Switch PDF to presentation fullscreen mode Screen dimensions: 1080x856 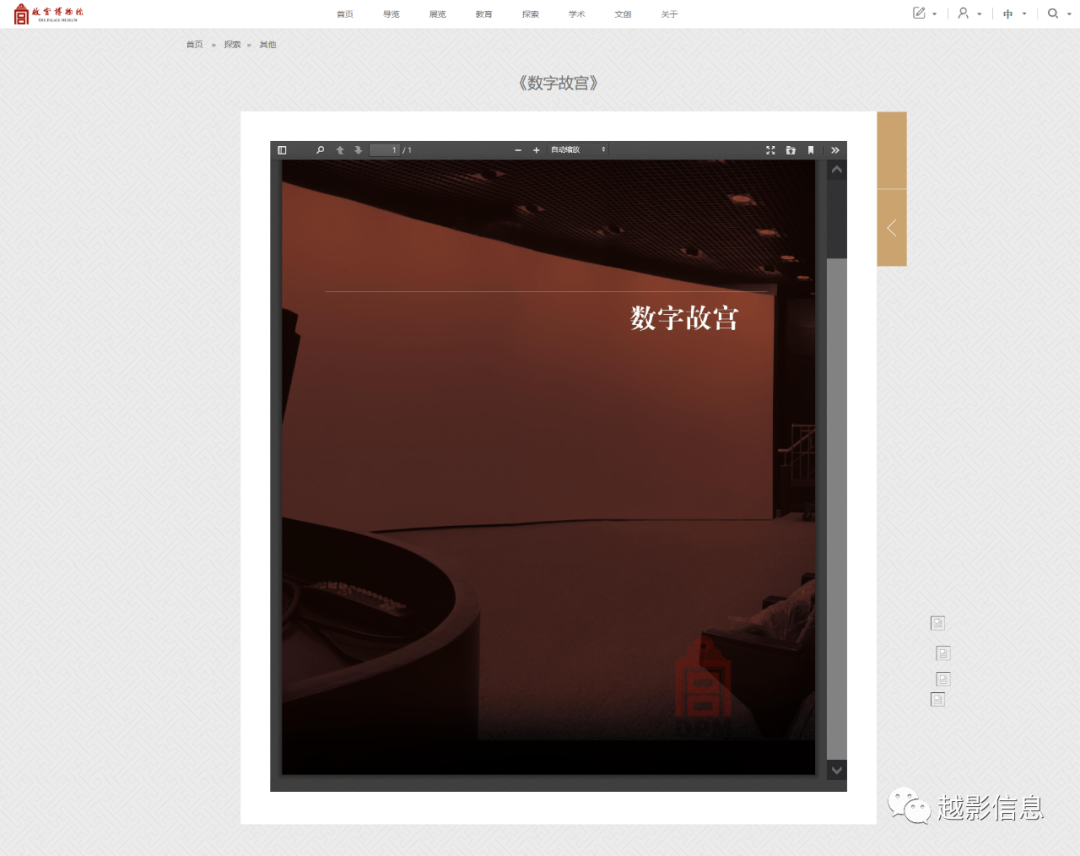tap(770, 150)
